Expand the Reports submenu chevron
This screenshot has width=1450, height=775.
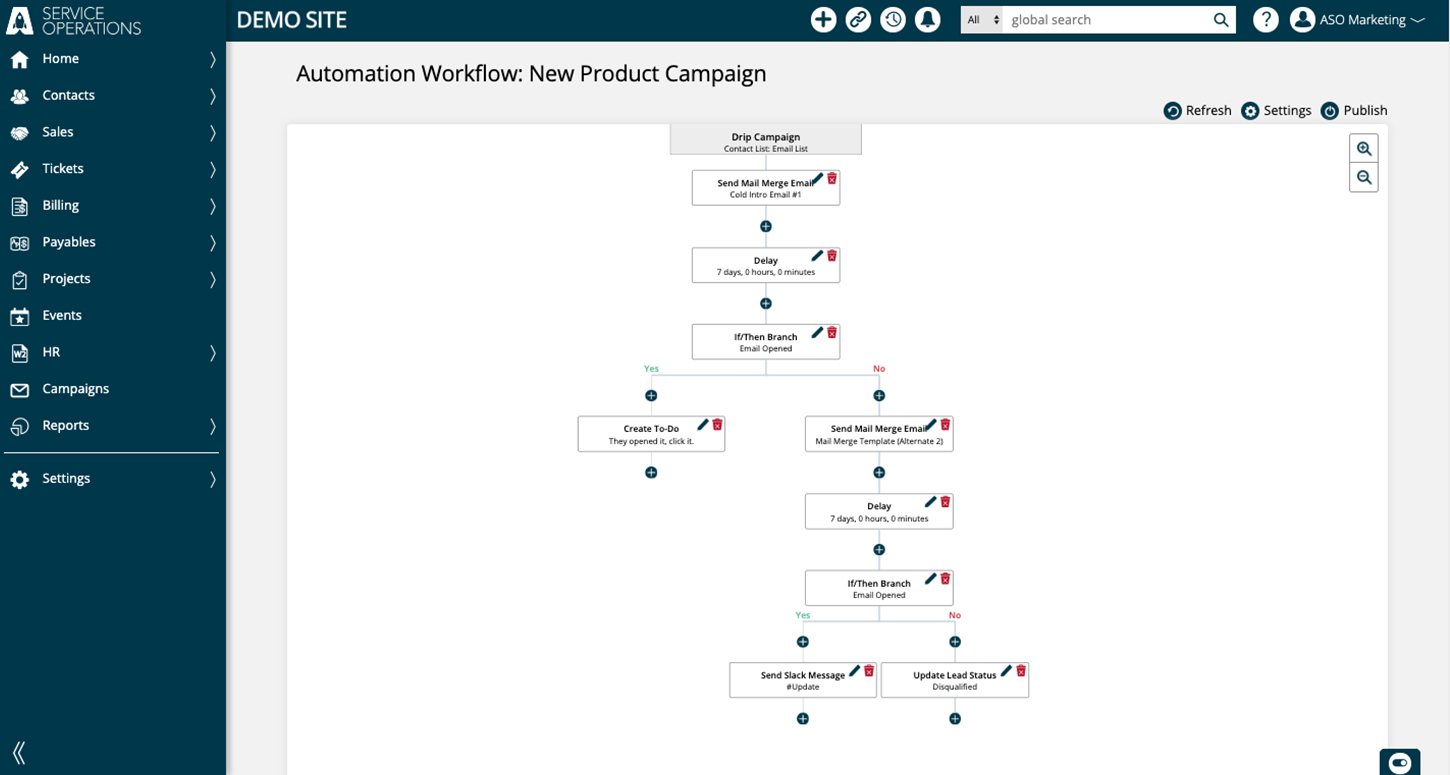(212, 426)
